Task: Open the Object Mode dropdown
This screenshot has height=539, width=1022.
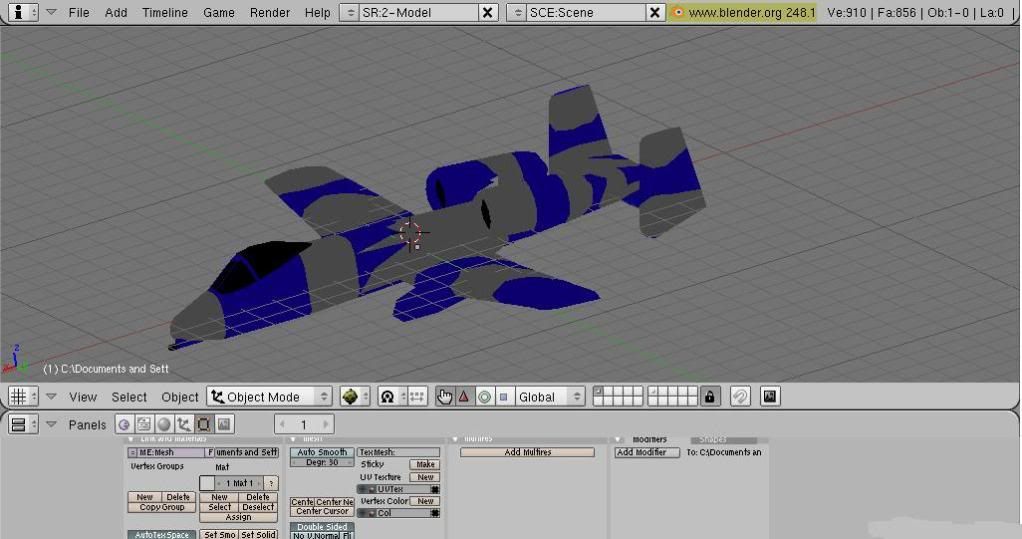Action: click(x=269, y=396)
